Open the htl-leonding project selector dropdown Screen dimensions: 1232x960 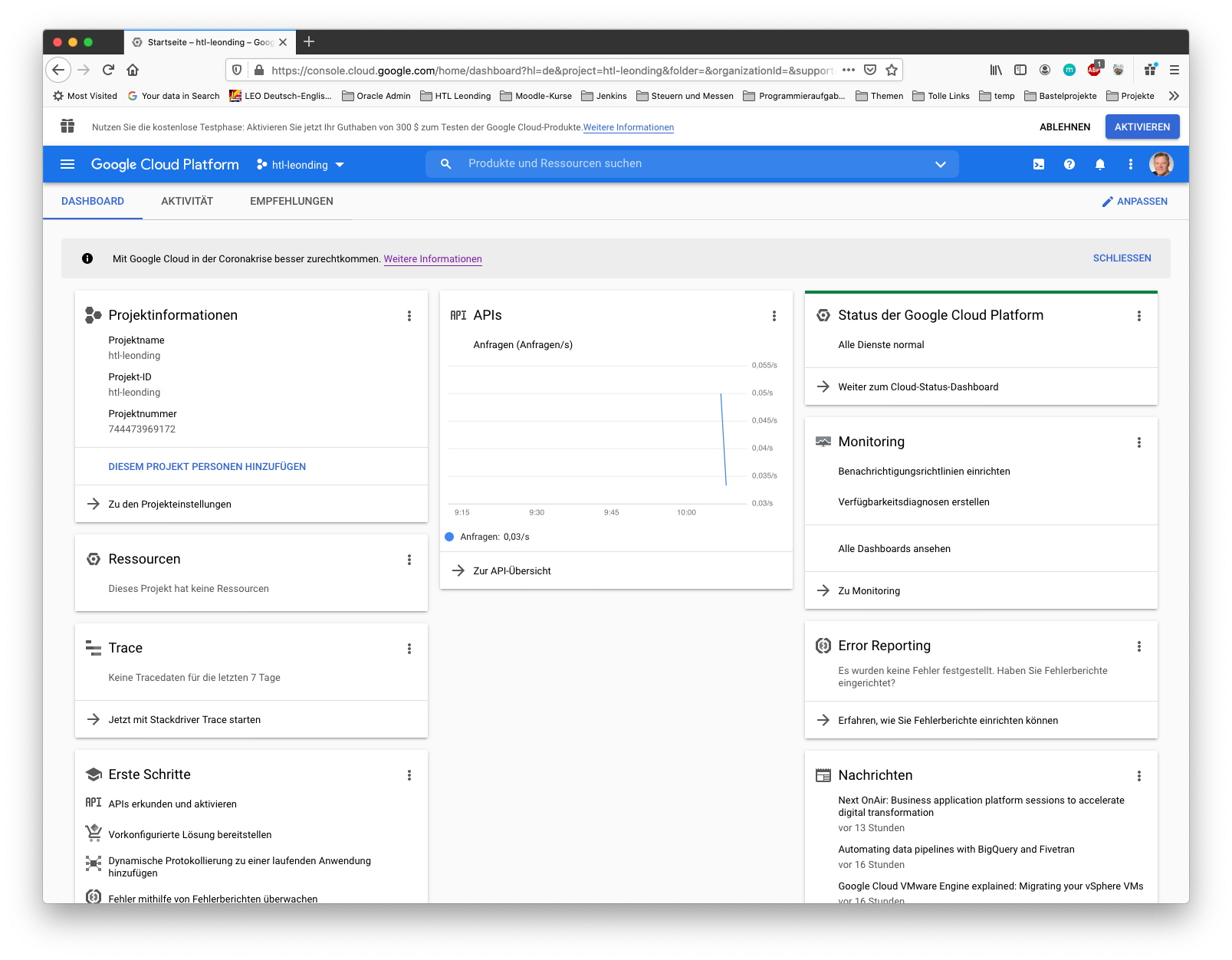(301, 165)
